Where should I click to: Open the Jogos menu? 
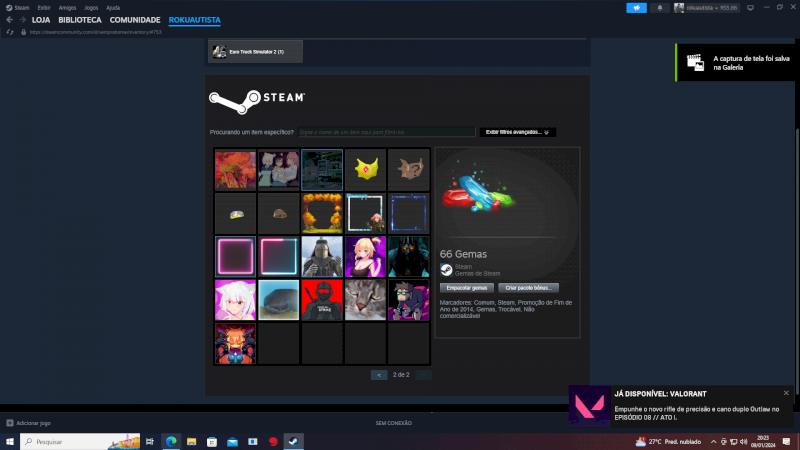click(91, 8)
